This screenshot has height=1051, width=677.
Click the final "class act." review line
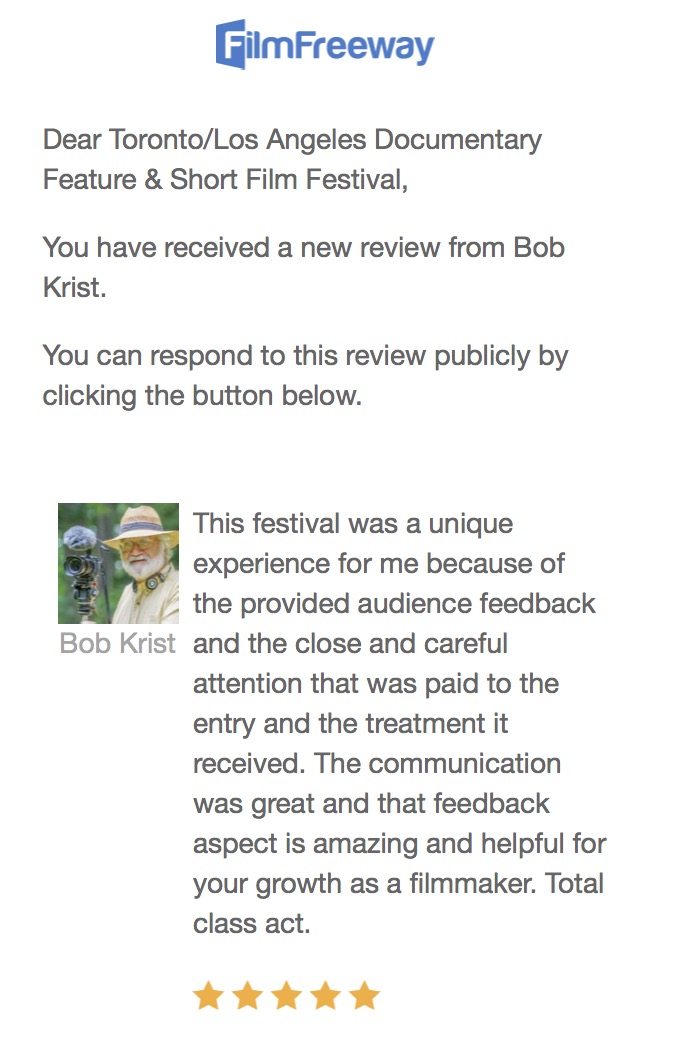click(x=252, y=924)
